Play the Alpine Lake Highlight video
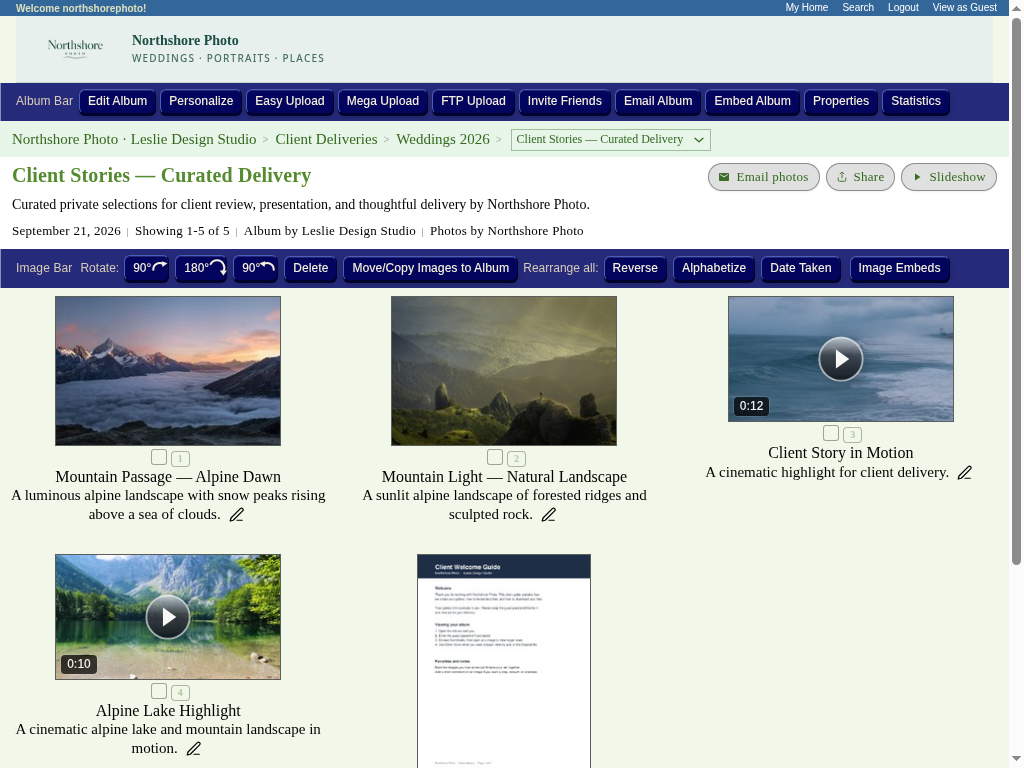Viewport: 1024px width, 768px height. coord(168,617)
